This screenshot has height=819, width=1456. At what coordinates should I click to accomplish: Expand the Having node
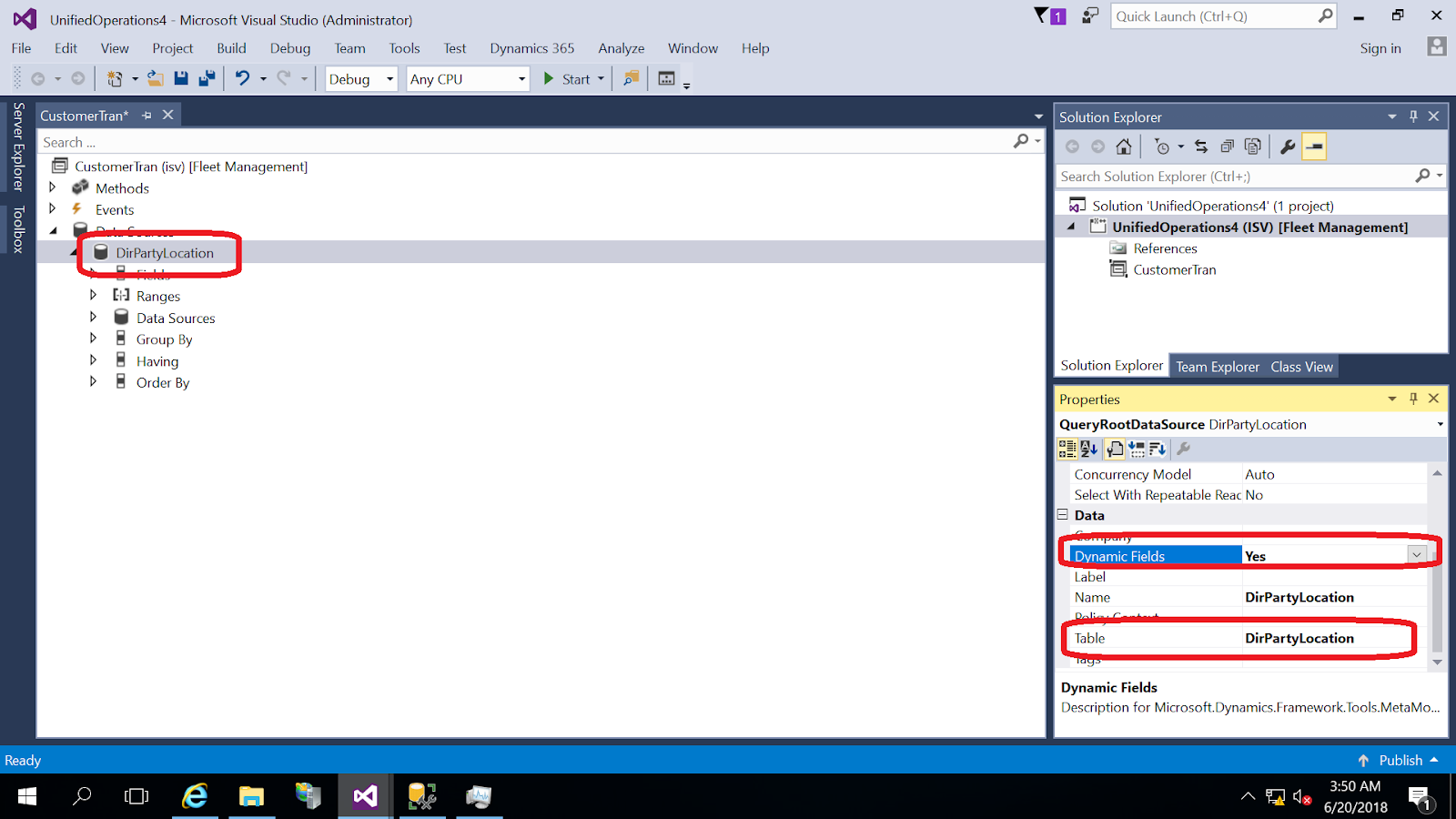pos(93,360)
